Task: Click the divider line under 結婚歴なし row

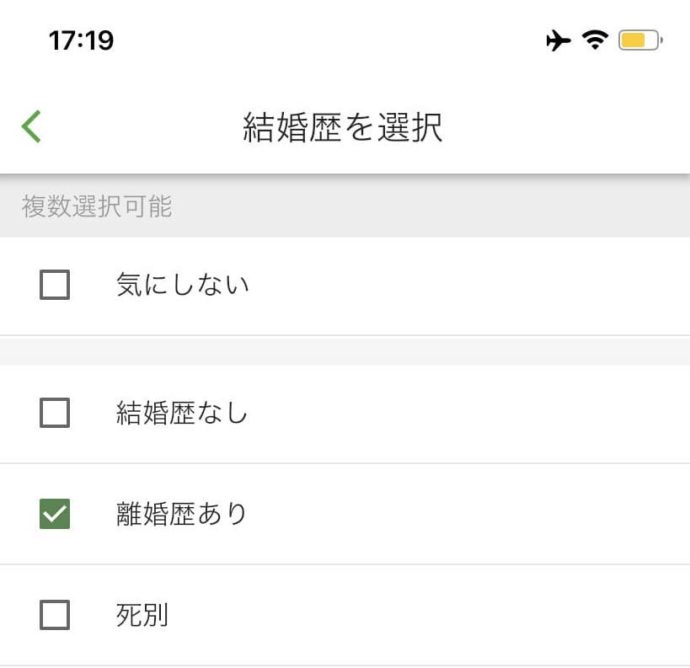Action: point(345,463)
